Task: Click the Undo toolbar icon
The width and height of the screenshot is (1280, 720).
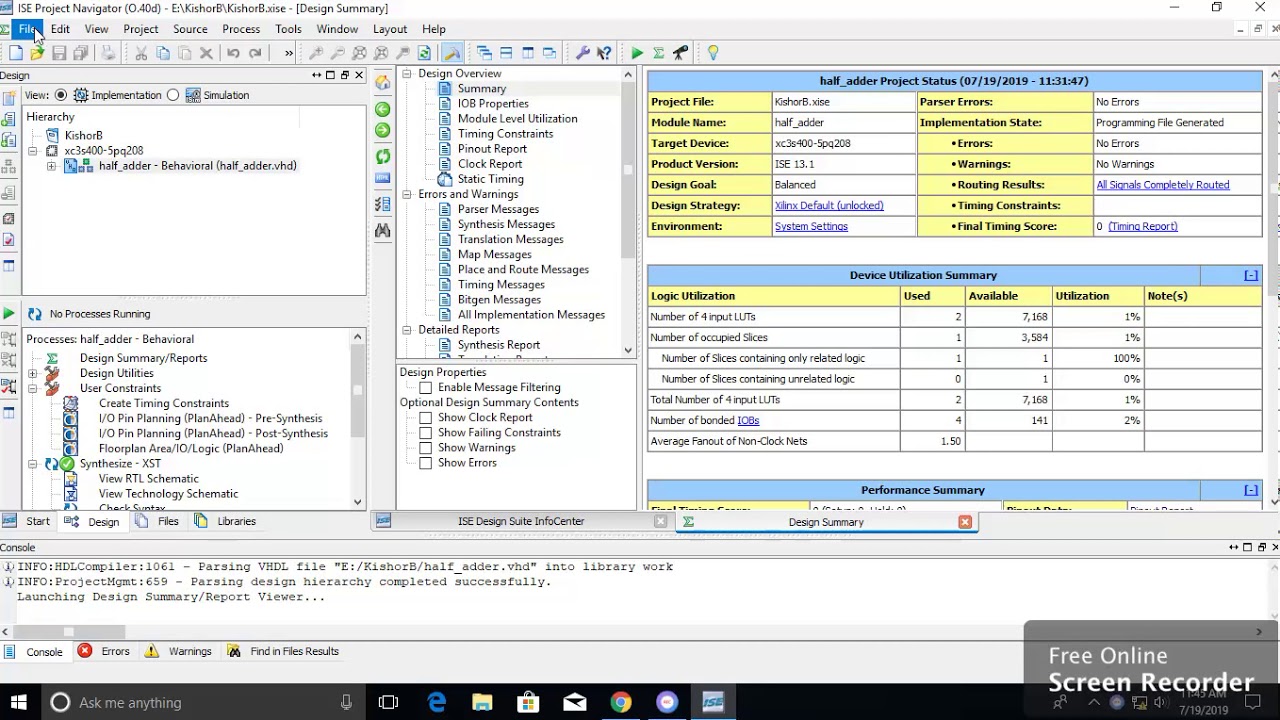Action: tap(233, 53)
